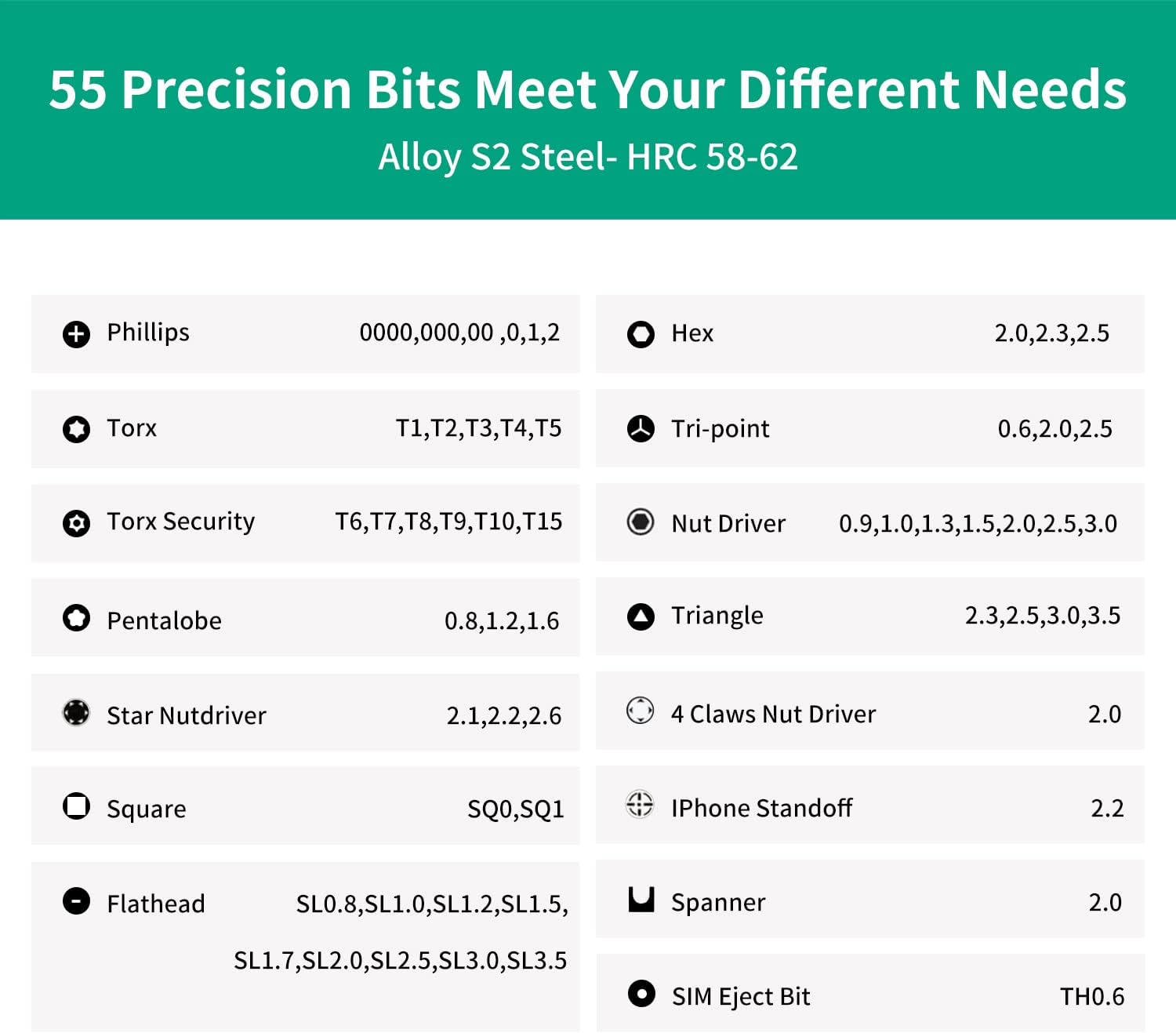Click the Torx Security sizes T6–T15

click(x=448, y=522)
